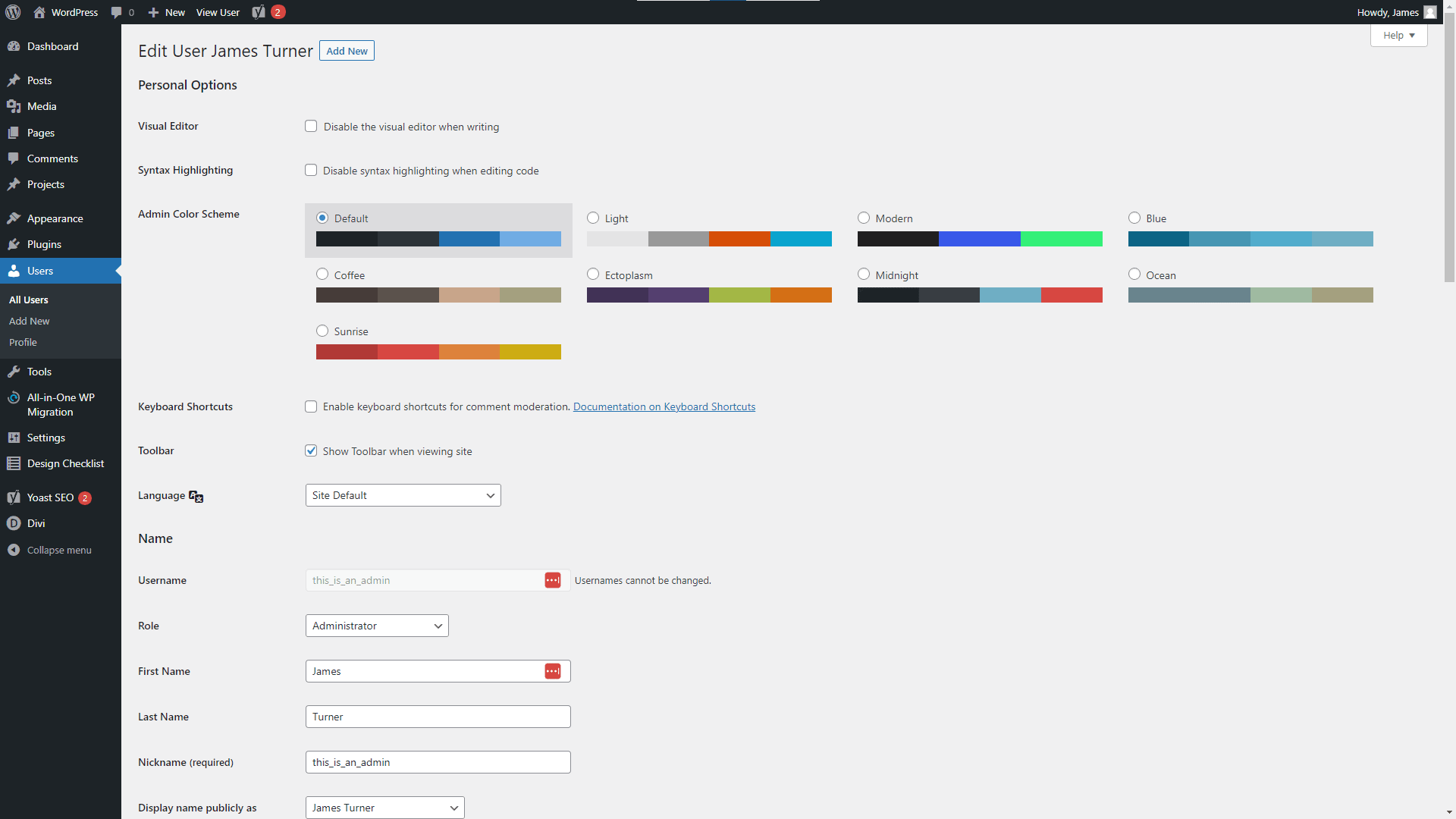
Task: Open All Users from the sidebar
Action: pos(28,300)
